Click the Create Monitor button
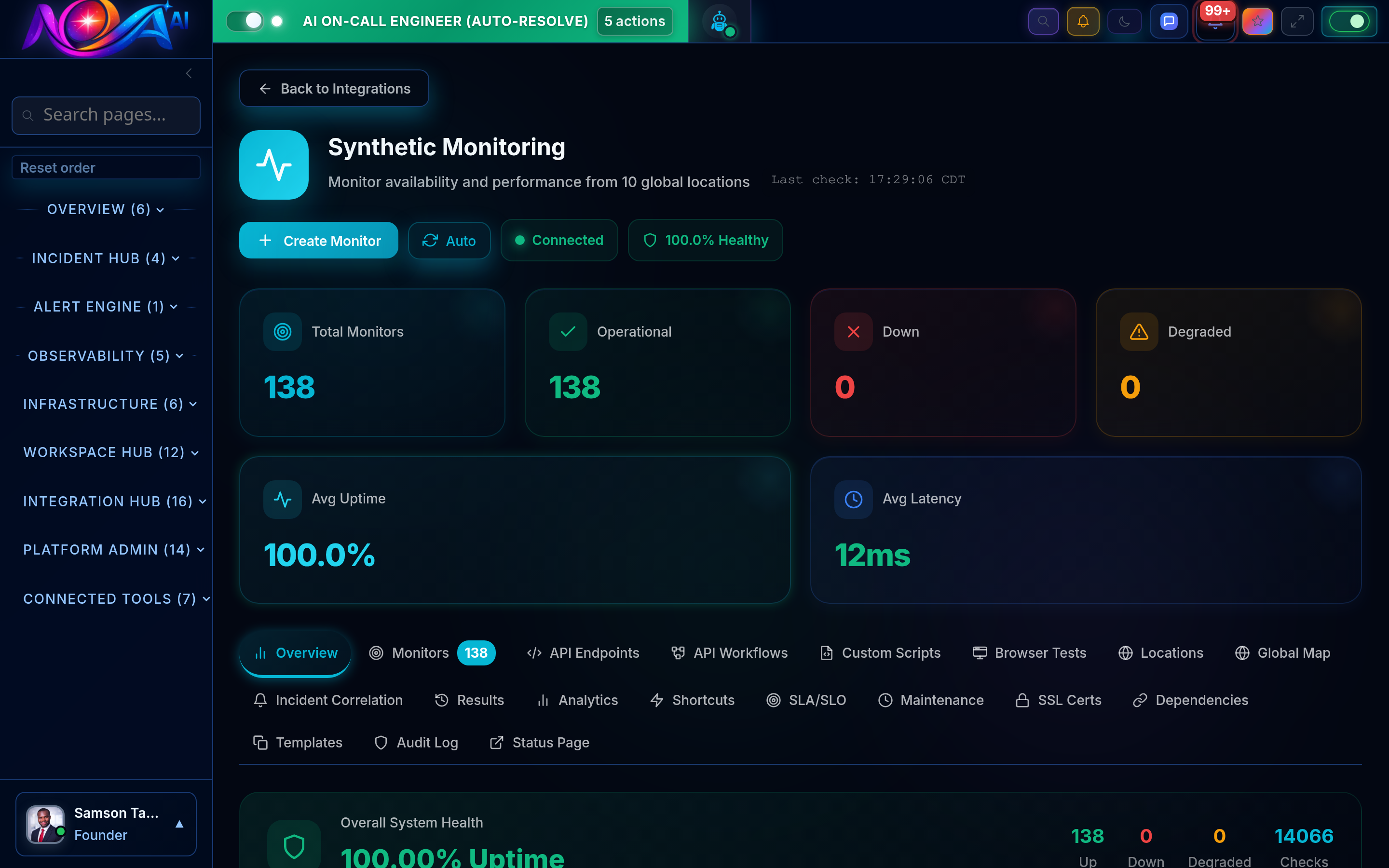This screenshot has height=868, width=1389. [318, 240]
